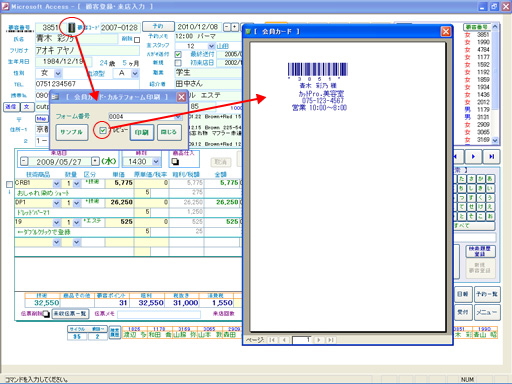512x384 pixels.
Task: Click the サンプル button
Action: click(x=72, y=132)
